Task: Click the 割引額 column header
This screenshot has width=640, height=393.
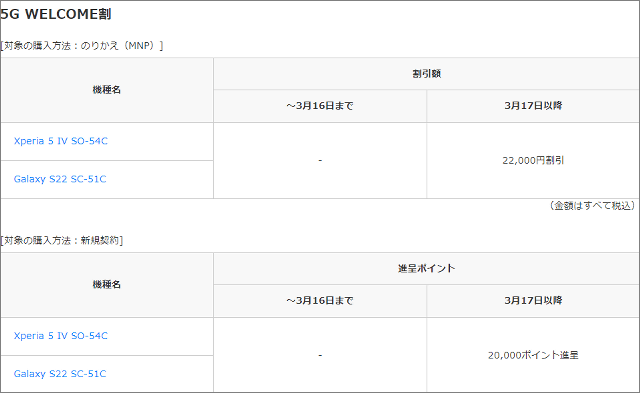Action: [427, 74]
